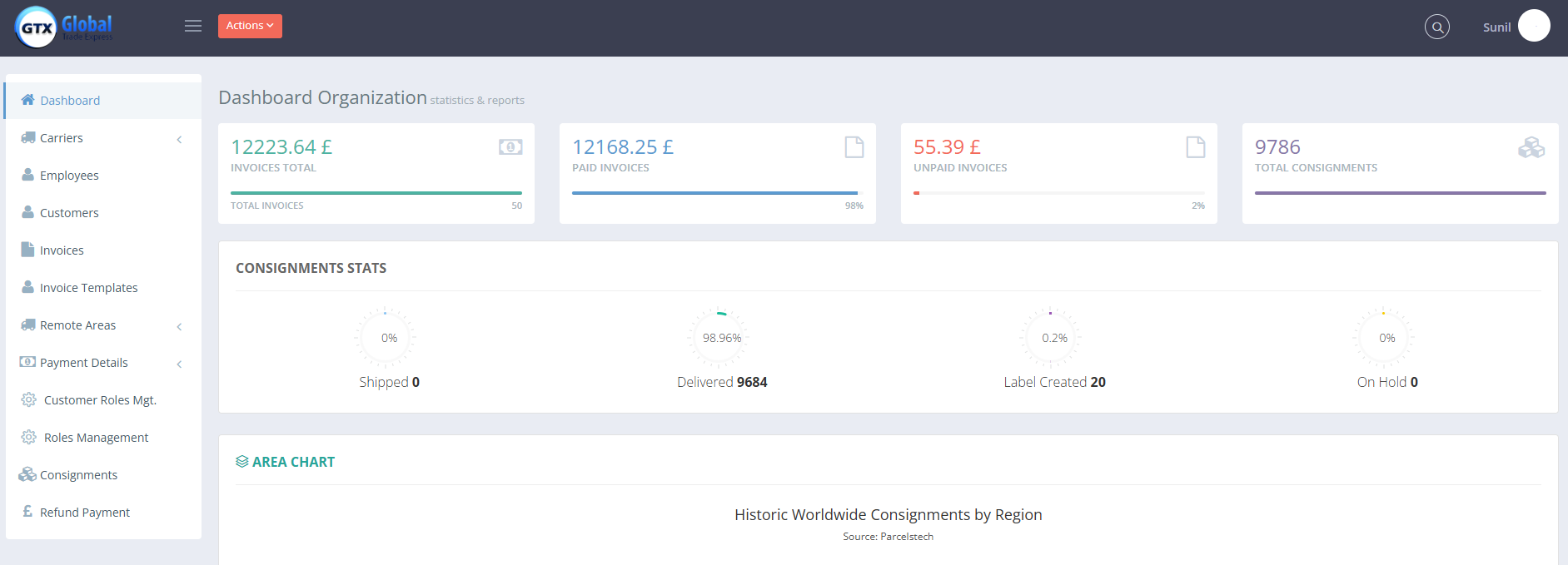
Task: Select Dashboard in the sidebar
Action: pyautogui.click(x=70, y=101)
